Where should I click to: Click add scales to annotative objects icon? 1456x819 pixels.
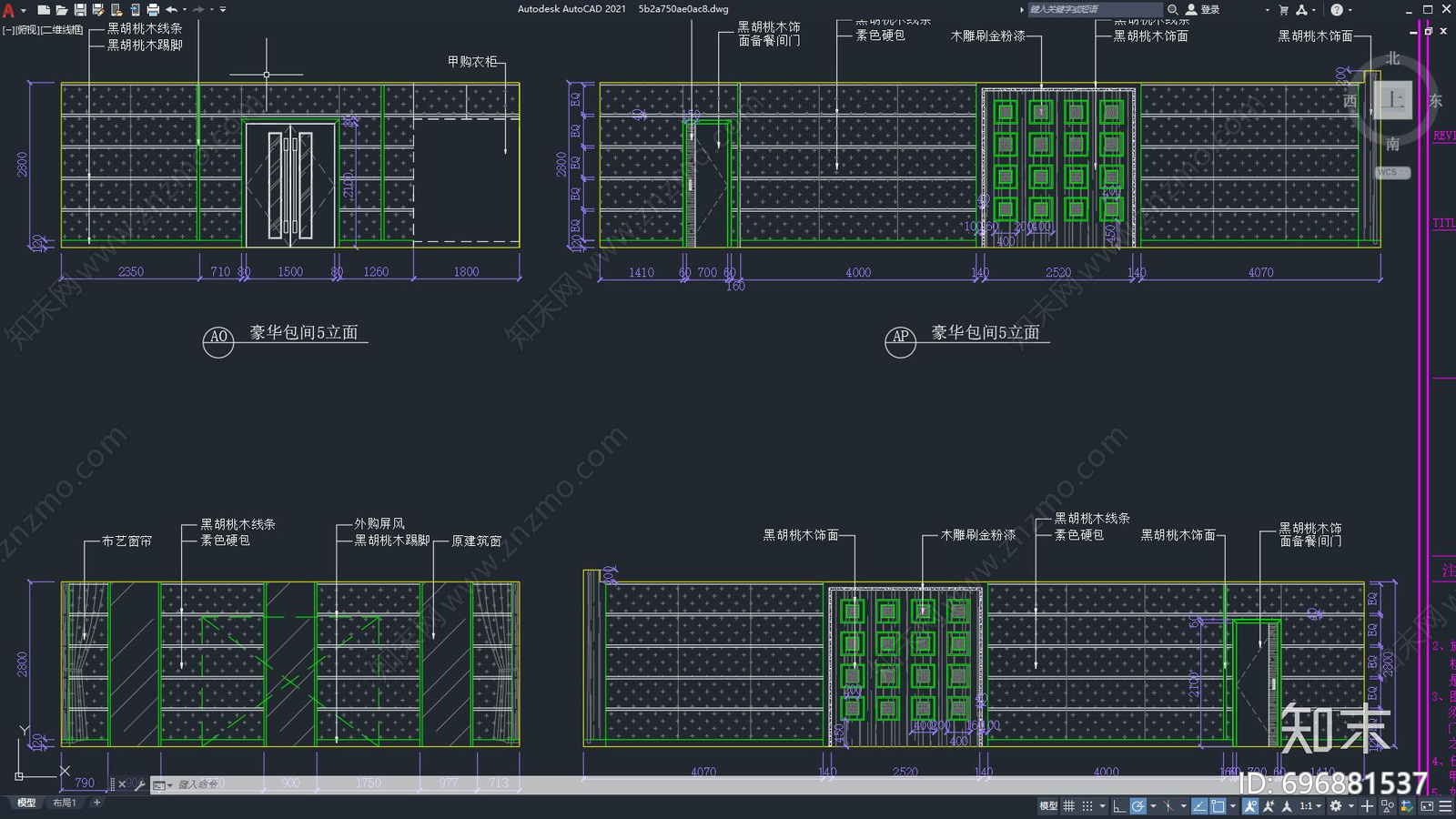point(1268,806)
